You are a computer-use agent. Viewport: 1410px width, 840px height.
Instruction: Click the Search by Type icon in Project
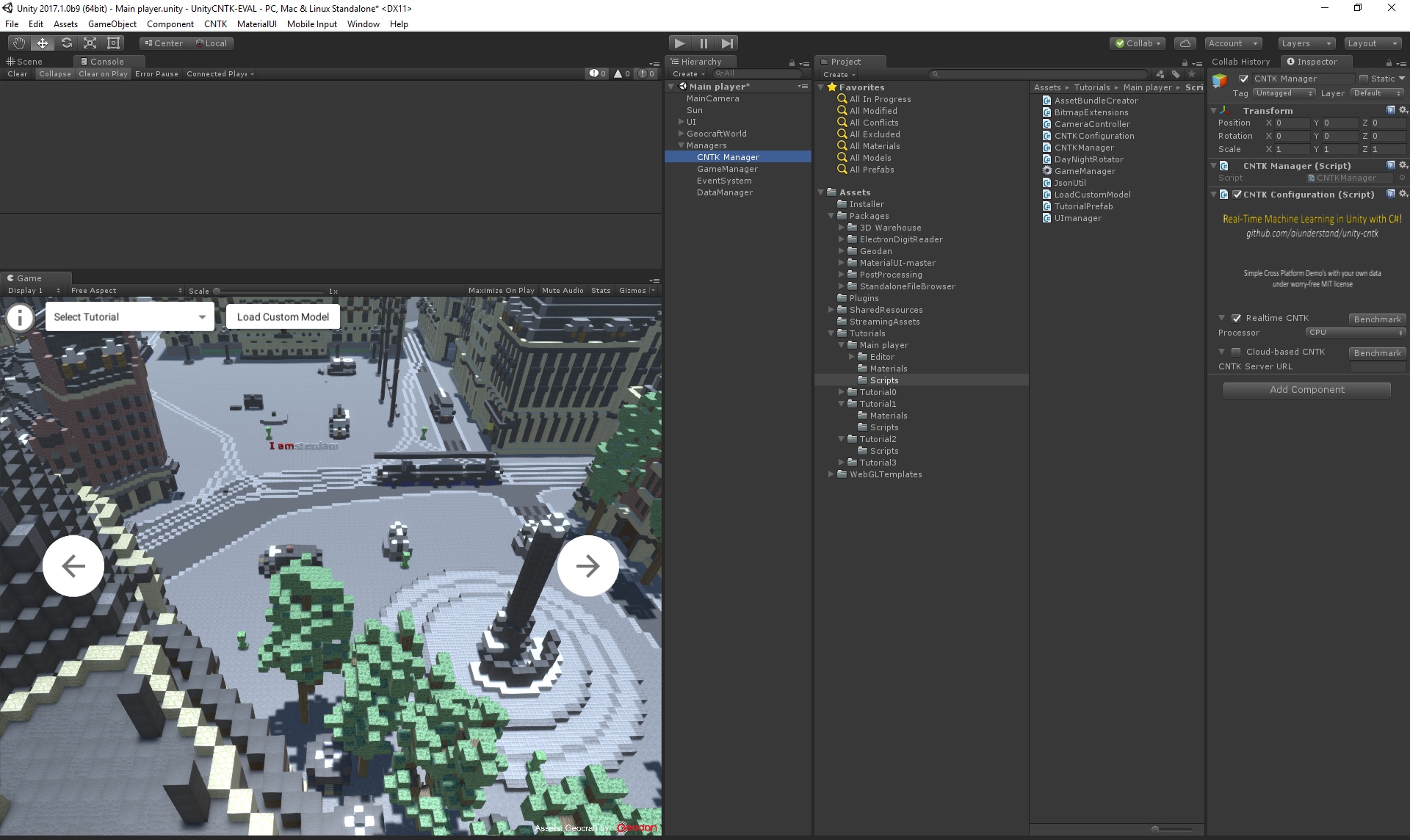1160,74
